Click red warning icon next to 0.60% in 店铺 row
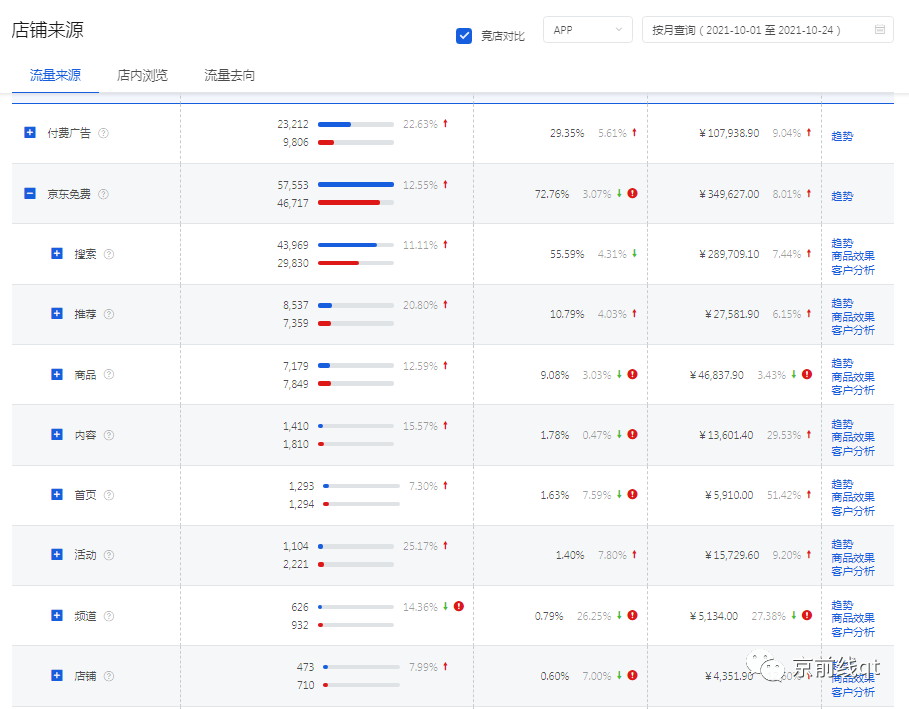909x709 pixels. click(632, 675)
